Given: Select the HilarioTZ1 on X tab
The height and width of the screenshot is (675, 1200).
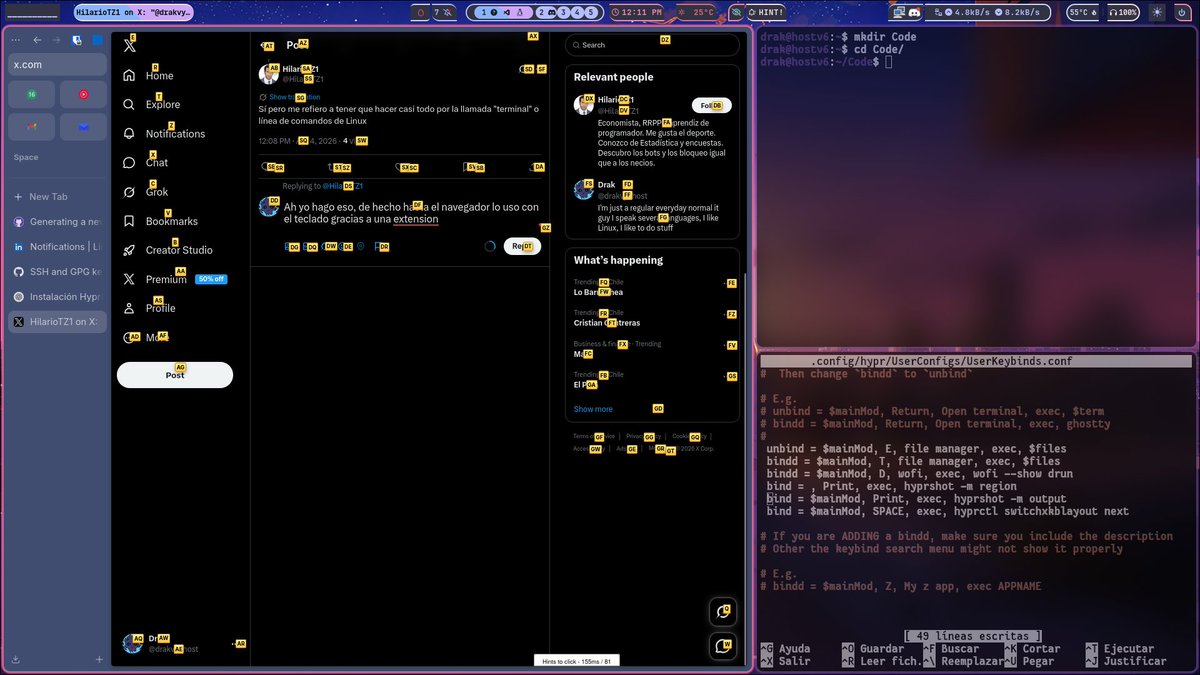Looking at the screenshot, I should (57, 322).
